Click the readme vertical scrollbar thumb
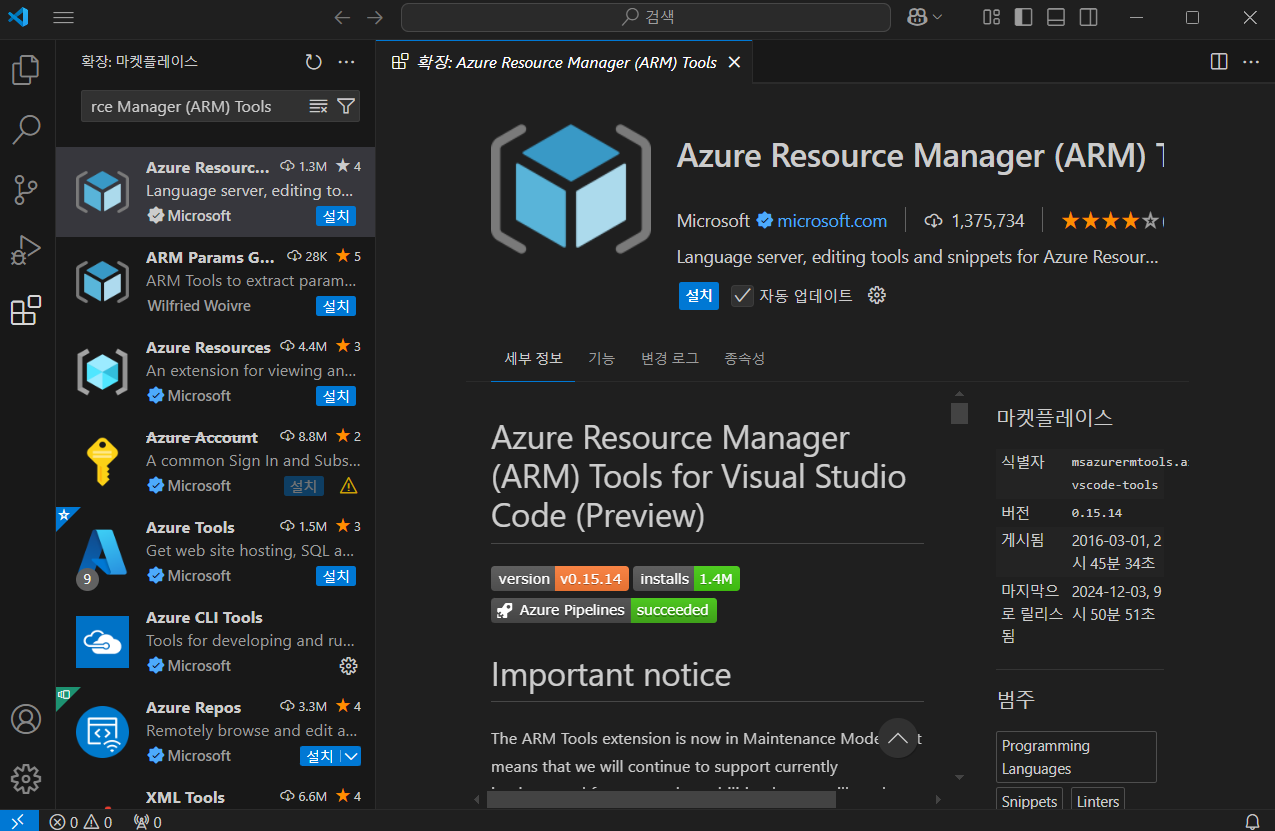Screen dimensions: 1275x831 pos(959,413)
